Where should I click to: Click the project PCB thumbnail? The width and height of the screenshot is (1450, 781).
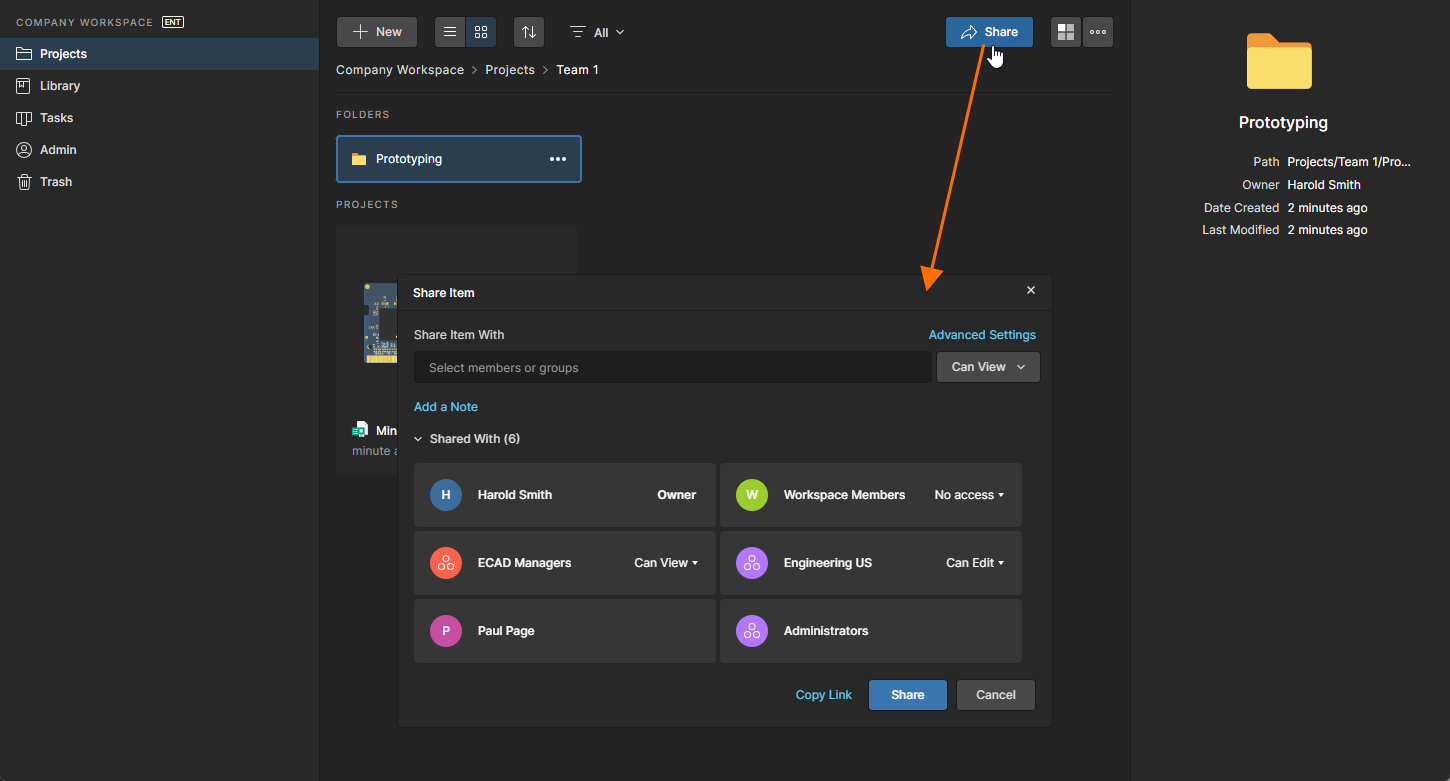pyautogui.click(x=380, y=323)
